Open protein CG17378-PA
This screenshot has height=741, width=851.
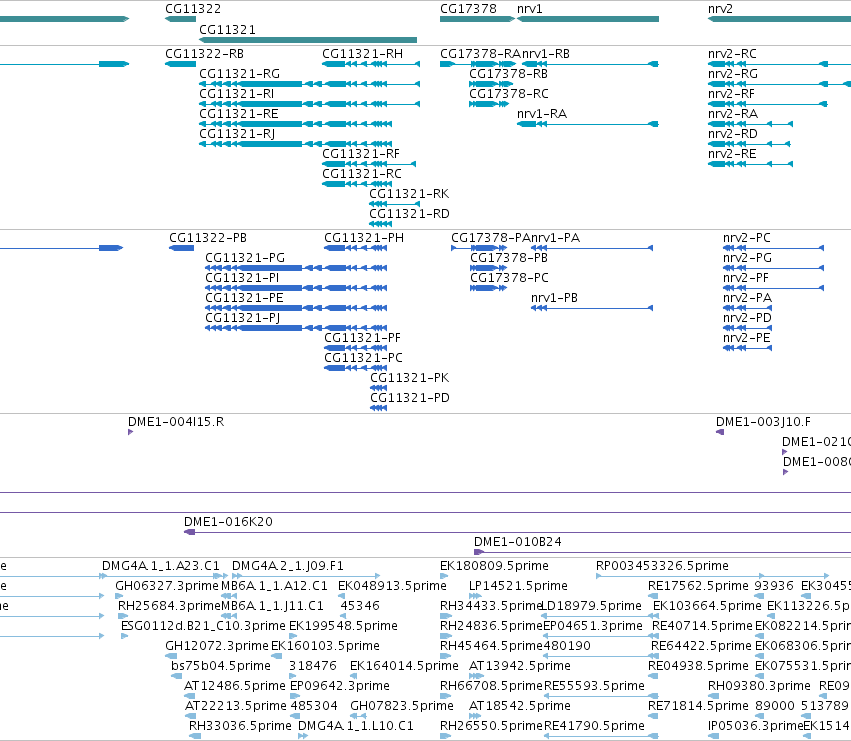[x=479, y=248]
